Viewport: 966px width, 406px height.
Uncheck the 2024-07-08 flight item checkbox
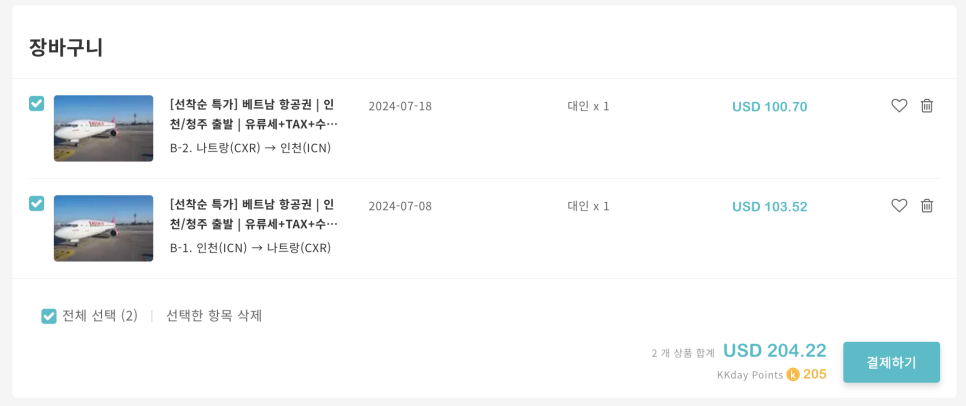[x=36, y=203]
